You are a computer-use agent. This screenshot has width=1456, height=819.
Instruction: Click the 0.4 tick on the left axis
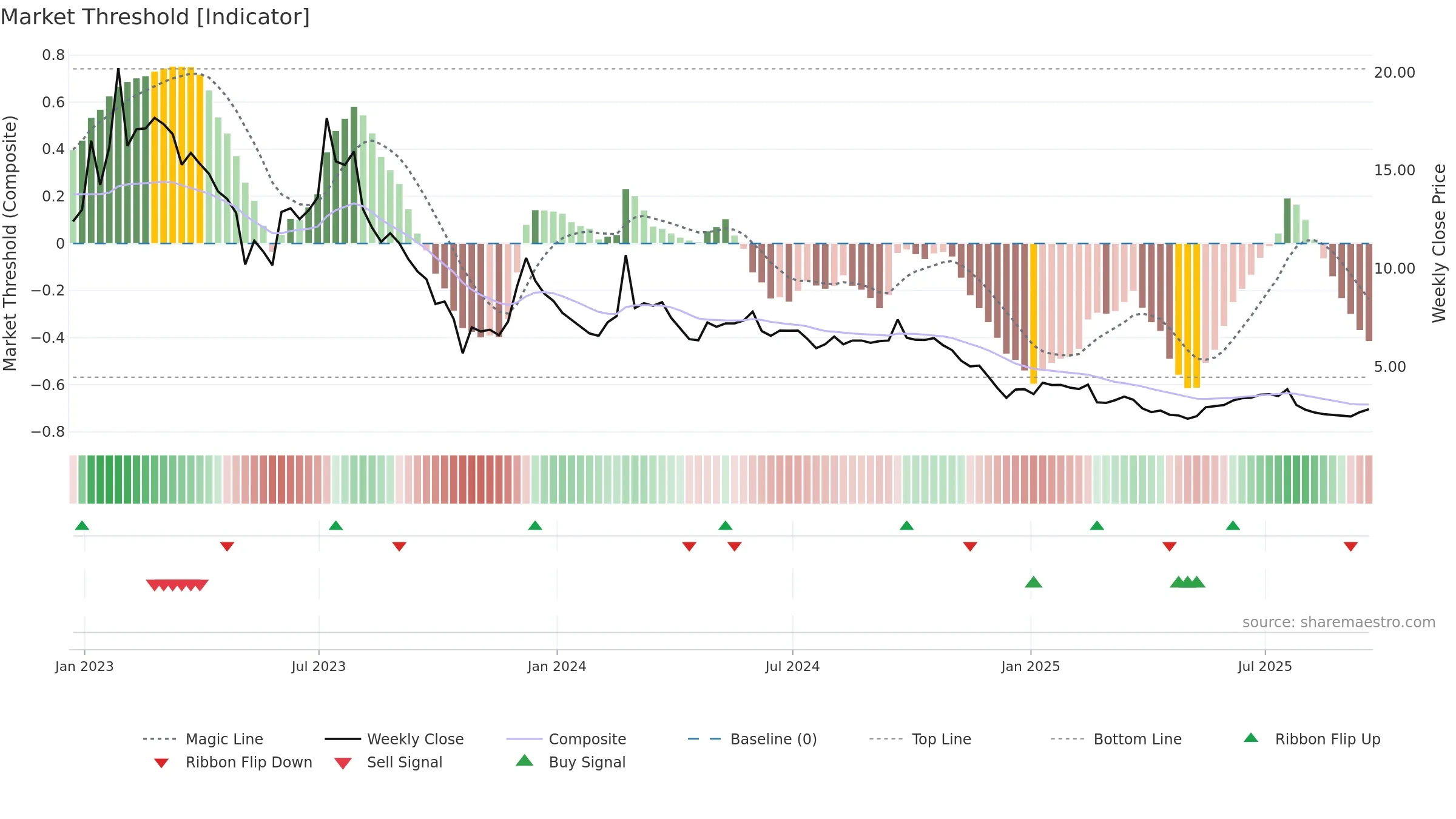click(x=53, y=149)
